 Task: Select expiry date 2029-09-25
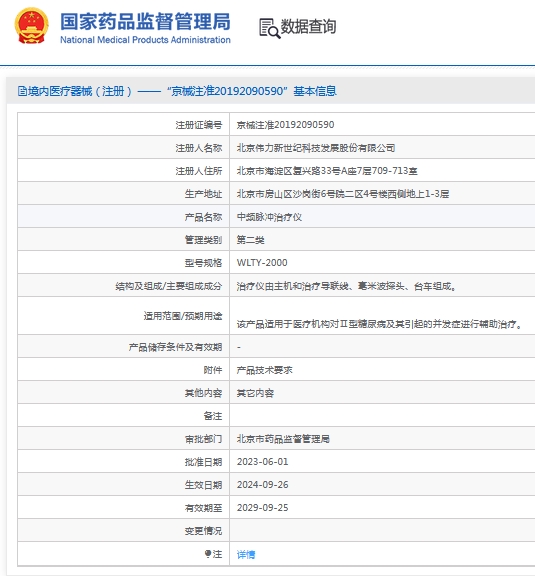tap(262, 508)
